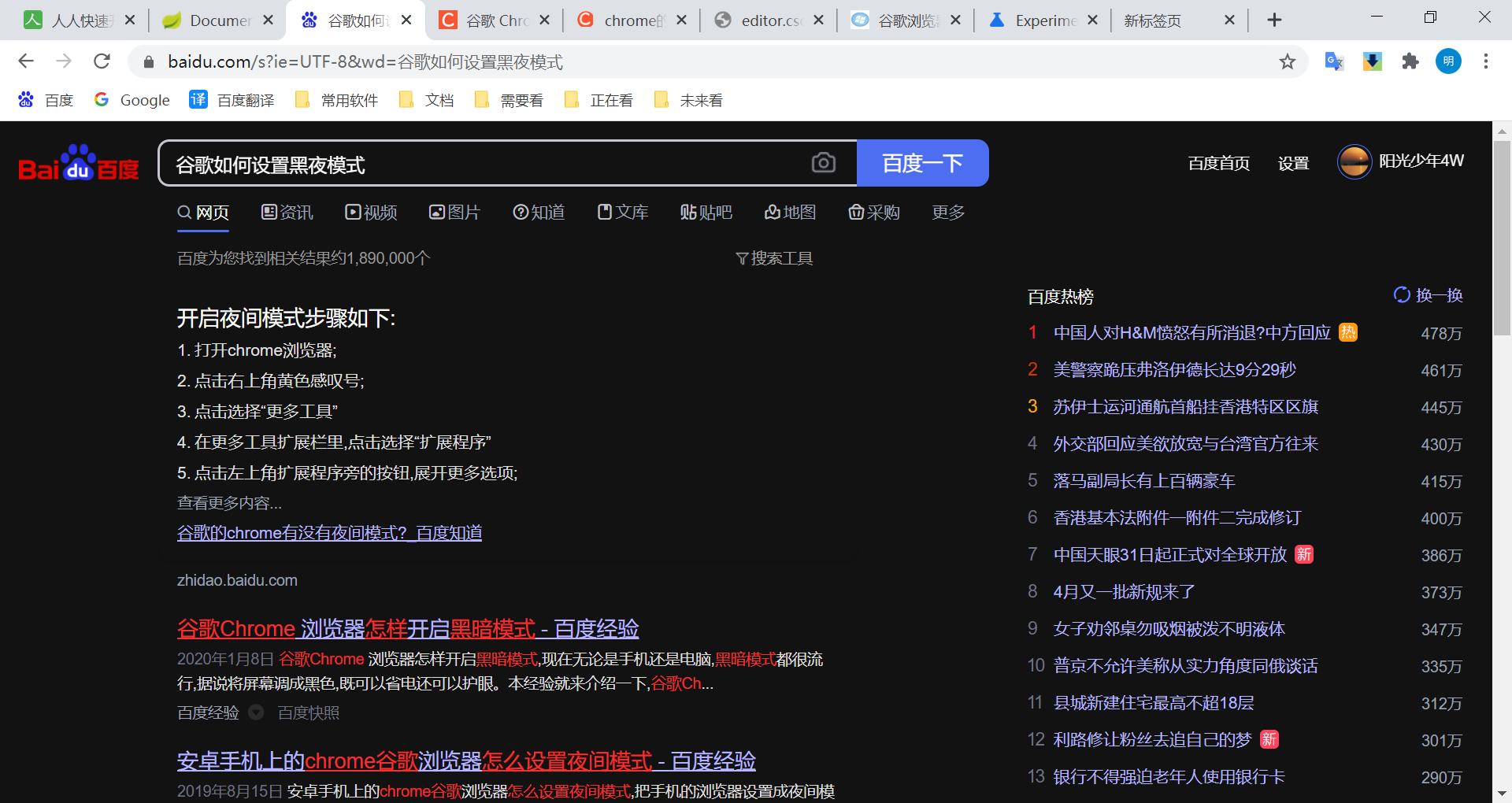
Task: Click the browser forward arrow
Action: (x=64, y=61)
